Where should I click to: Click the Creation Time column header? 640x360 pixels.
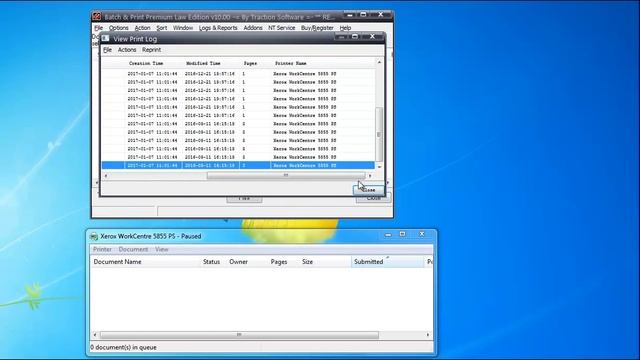[x=146, y=63]
